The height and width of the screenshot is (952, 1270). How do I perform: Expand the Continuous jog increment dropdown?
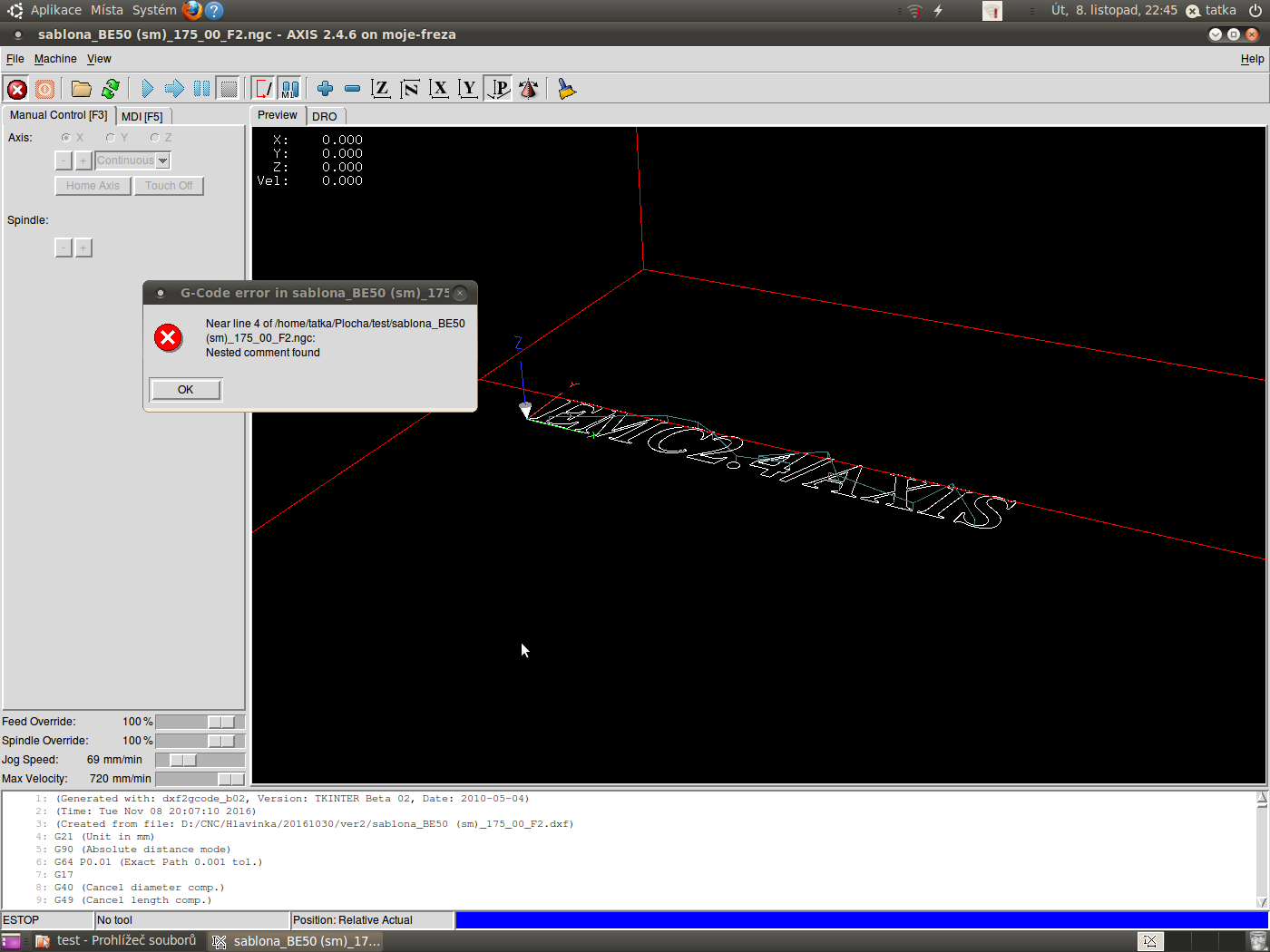[x=162, y=160]
